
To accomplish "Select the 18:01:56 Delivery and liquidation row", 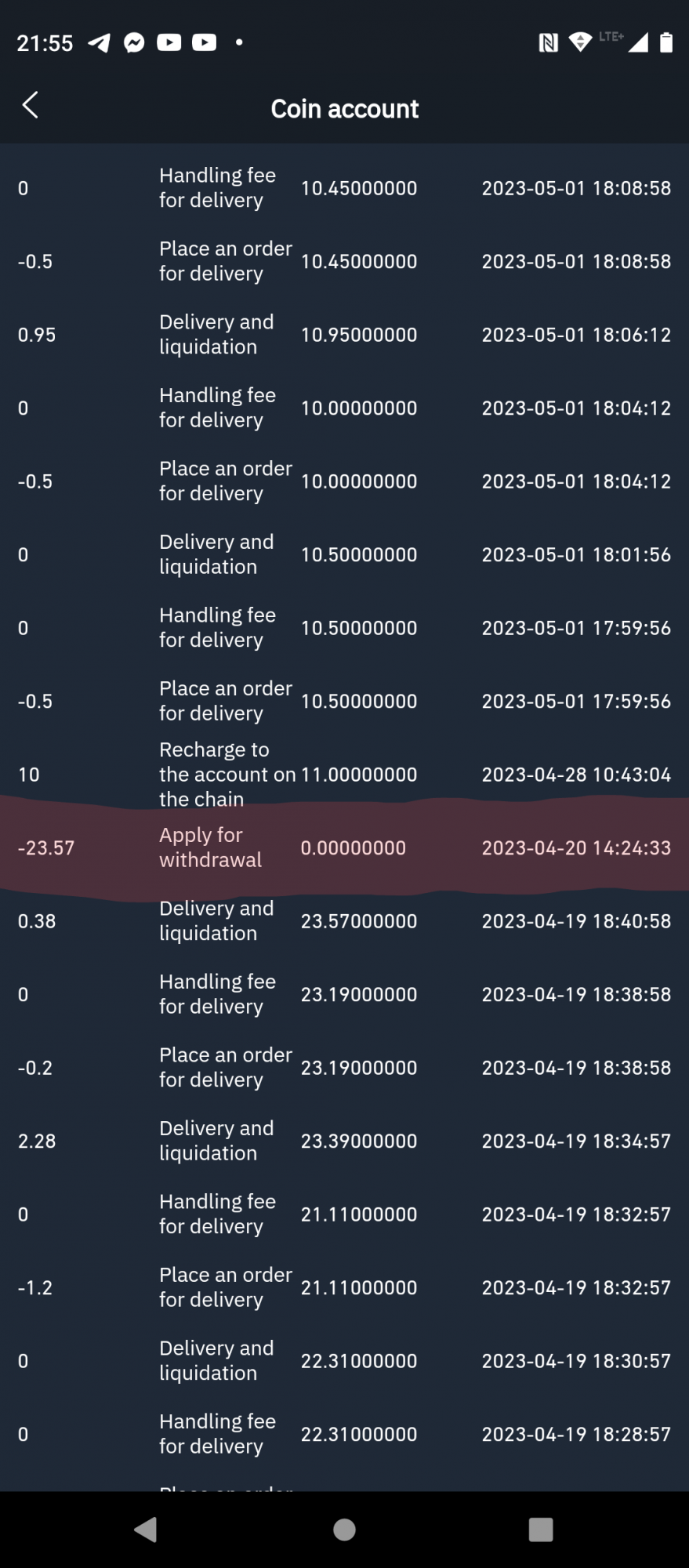I will pyautogui.click(x=344, y=554).
